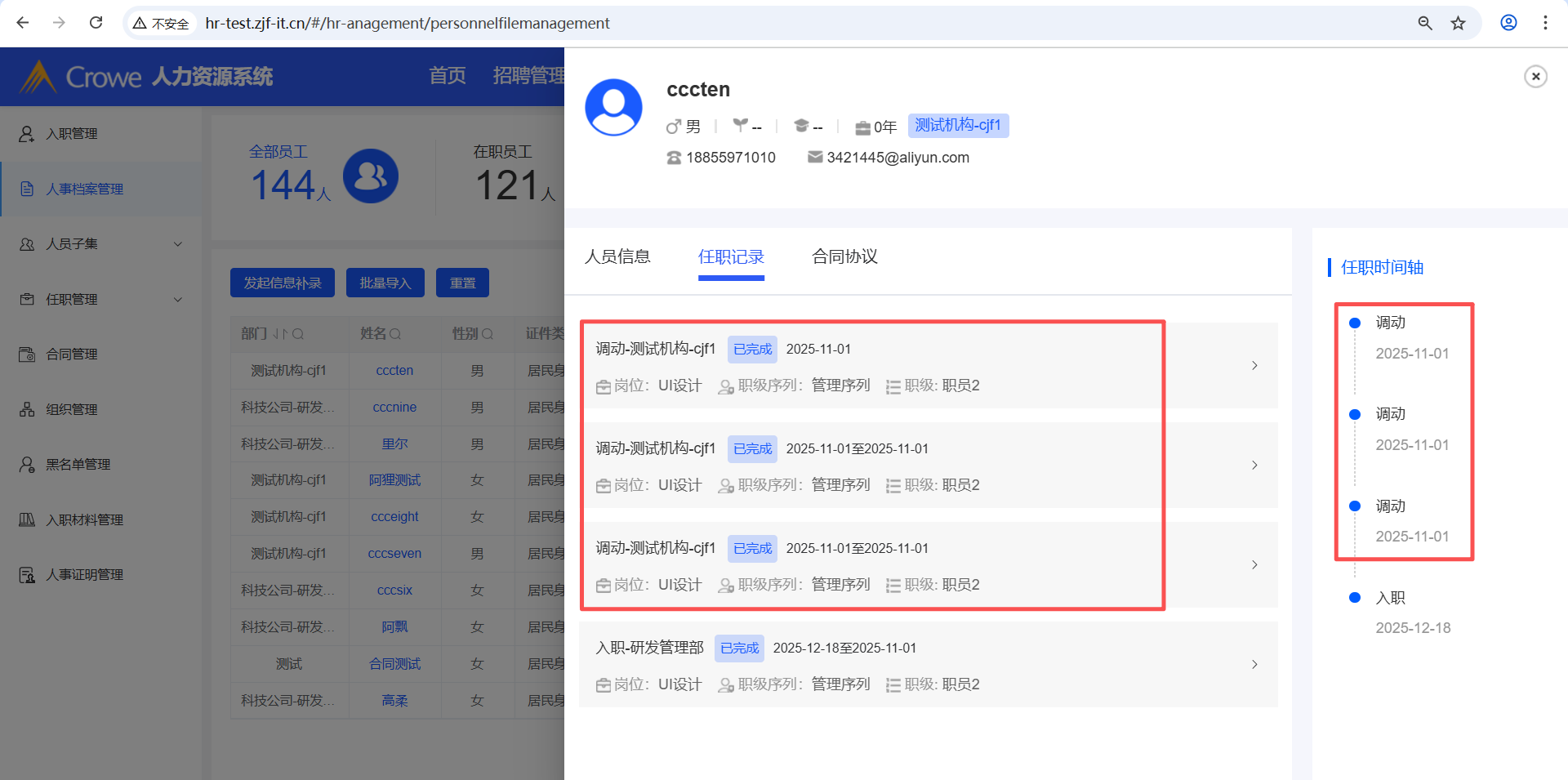Expand the first 调动-测试机构-cjf1 record dated 2025-11-01
Screen dimensions: 1568x780
point(1254,365)
